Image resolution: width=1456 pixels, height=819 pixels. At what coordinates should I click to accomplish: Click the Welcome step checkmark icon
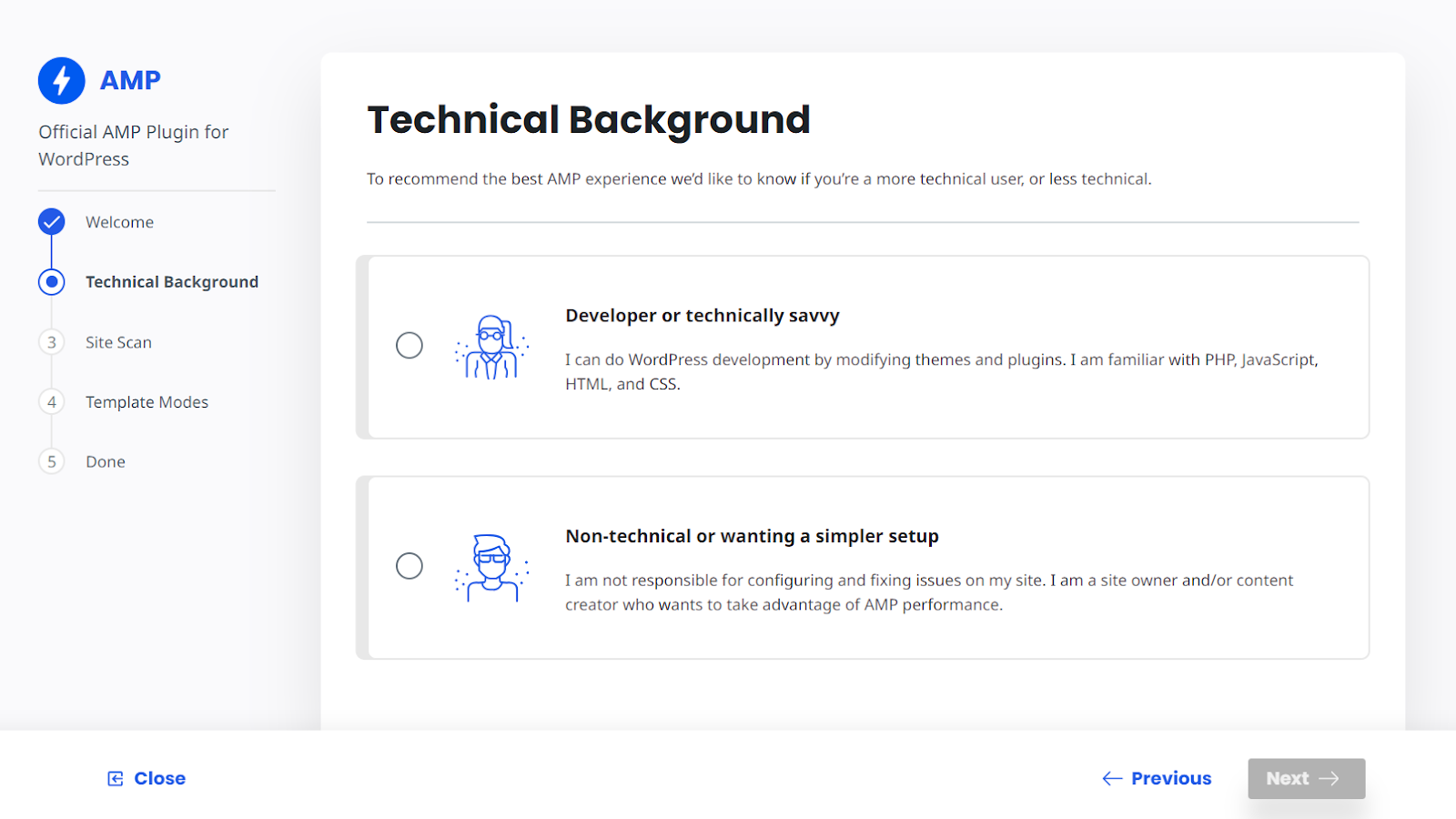pos(52,221)
